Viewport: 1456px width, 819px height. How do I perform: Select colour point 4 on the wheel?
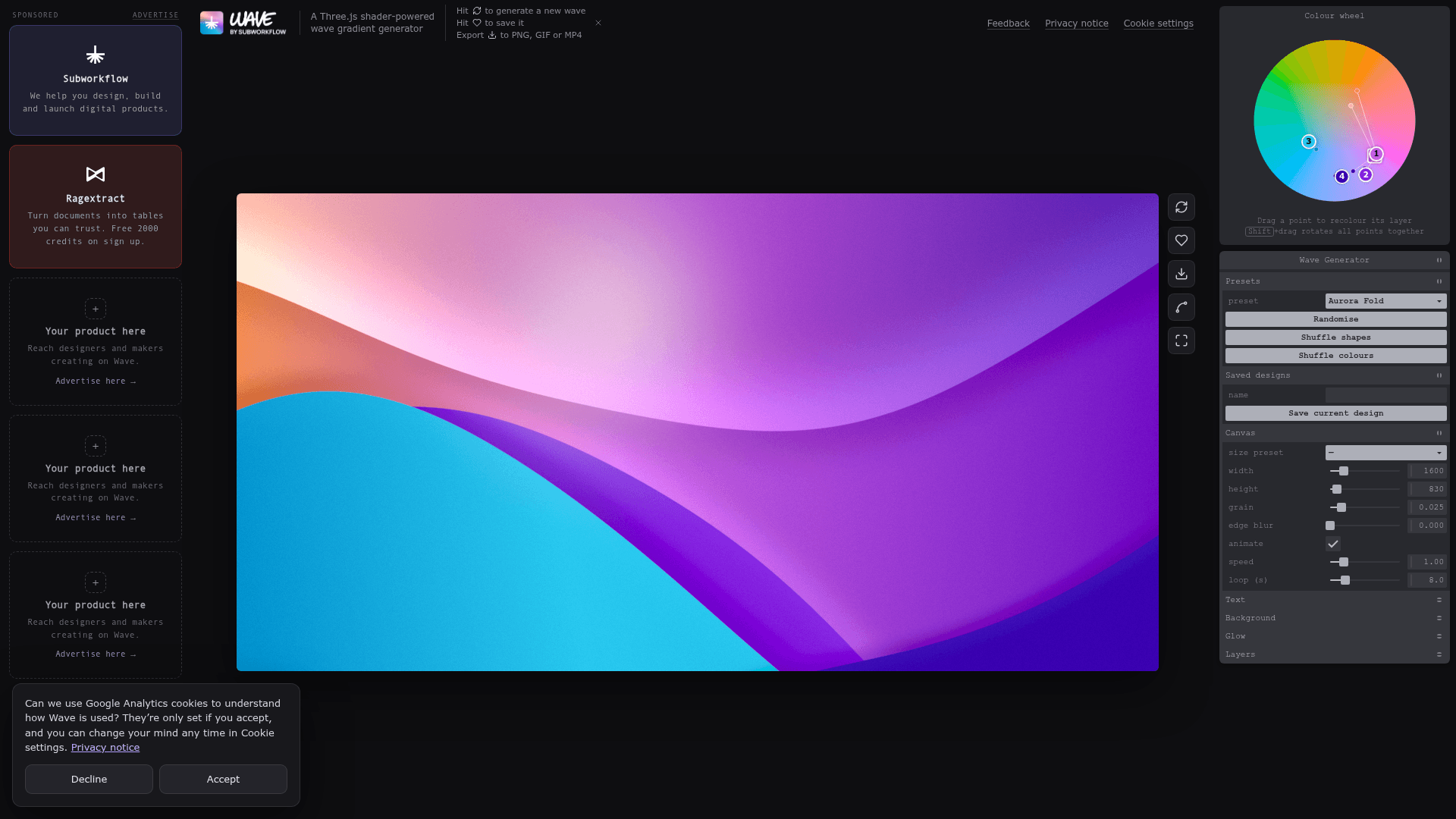[1341, 177]
